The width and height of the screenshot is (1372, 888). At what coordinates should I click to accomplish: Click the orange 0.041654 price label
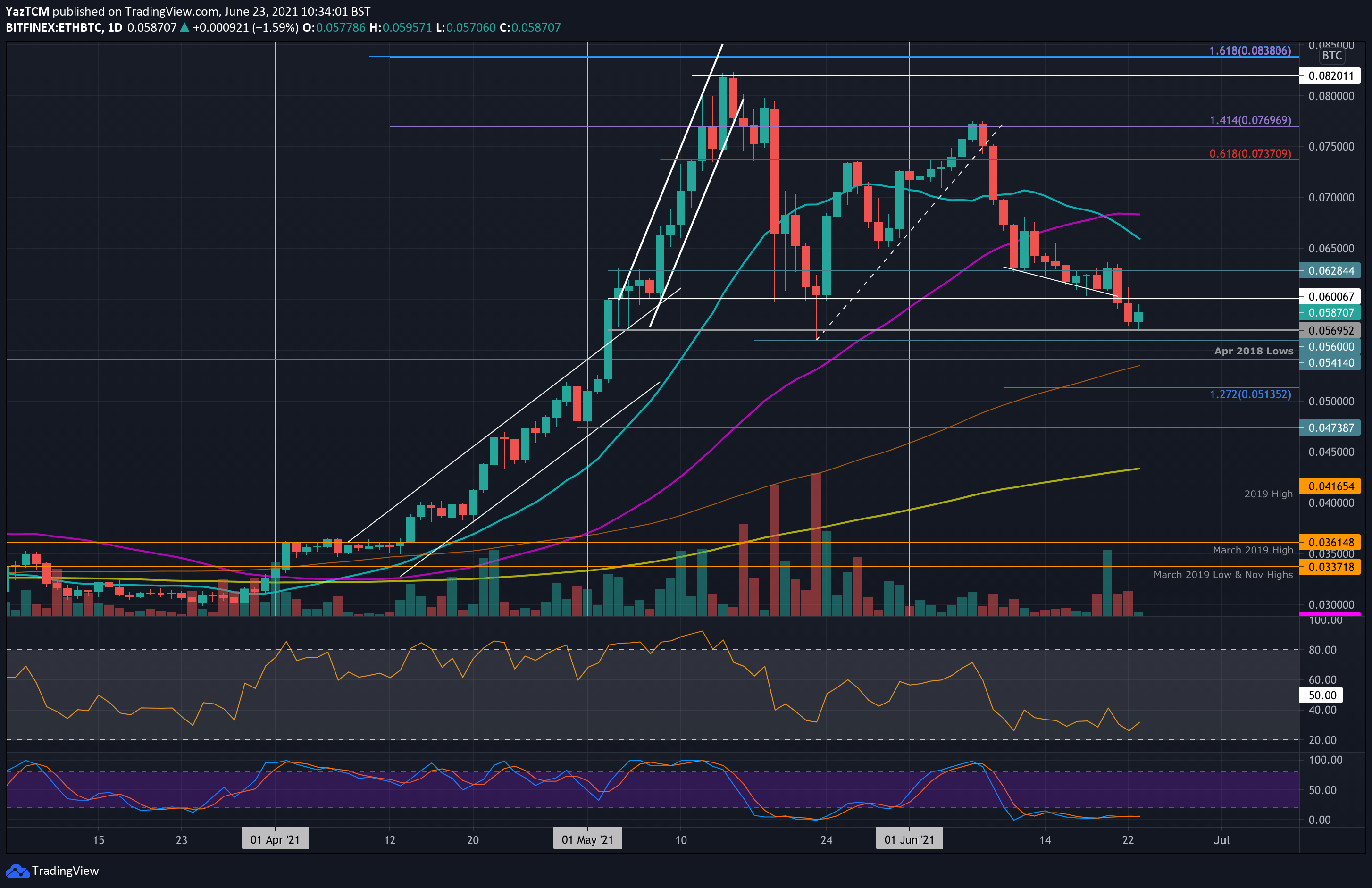pos(1330,486)
